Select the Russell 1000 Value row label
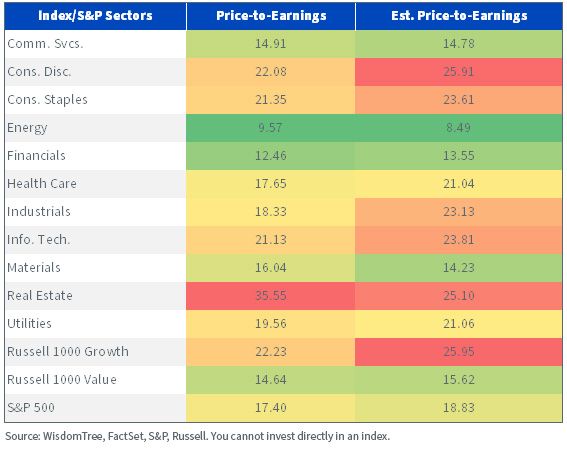Viewport: 567px width, 450px height. click(x=62, y=379)
